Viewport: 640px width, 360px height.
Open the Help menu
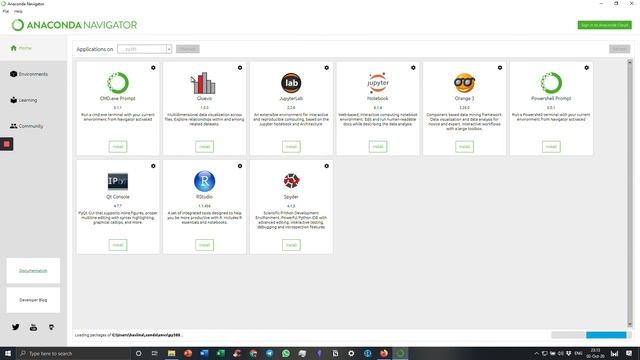click(x=18, y=11)
